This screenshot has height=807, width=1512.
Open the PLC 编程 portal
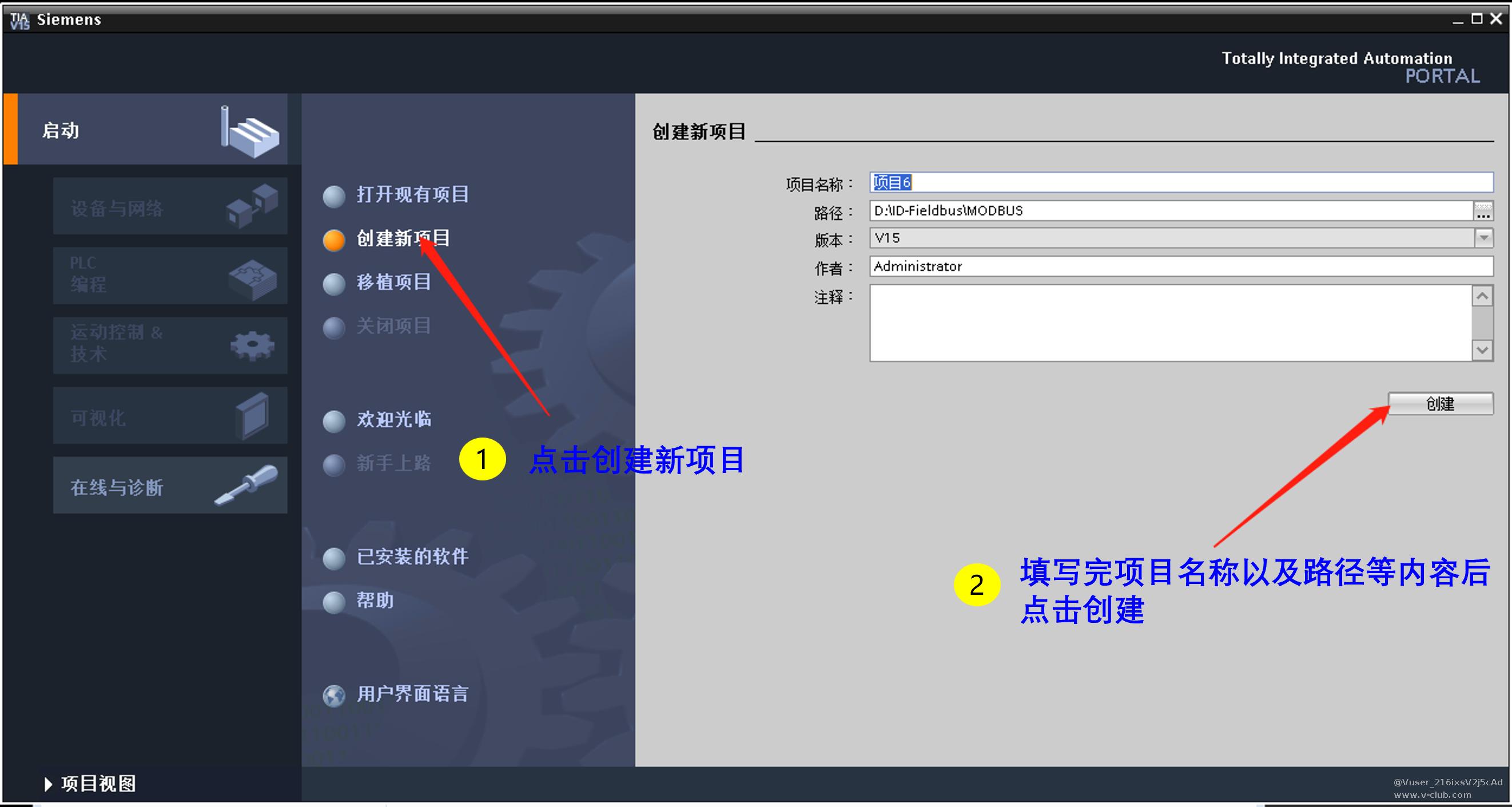point(170,275)
